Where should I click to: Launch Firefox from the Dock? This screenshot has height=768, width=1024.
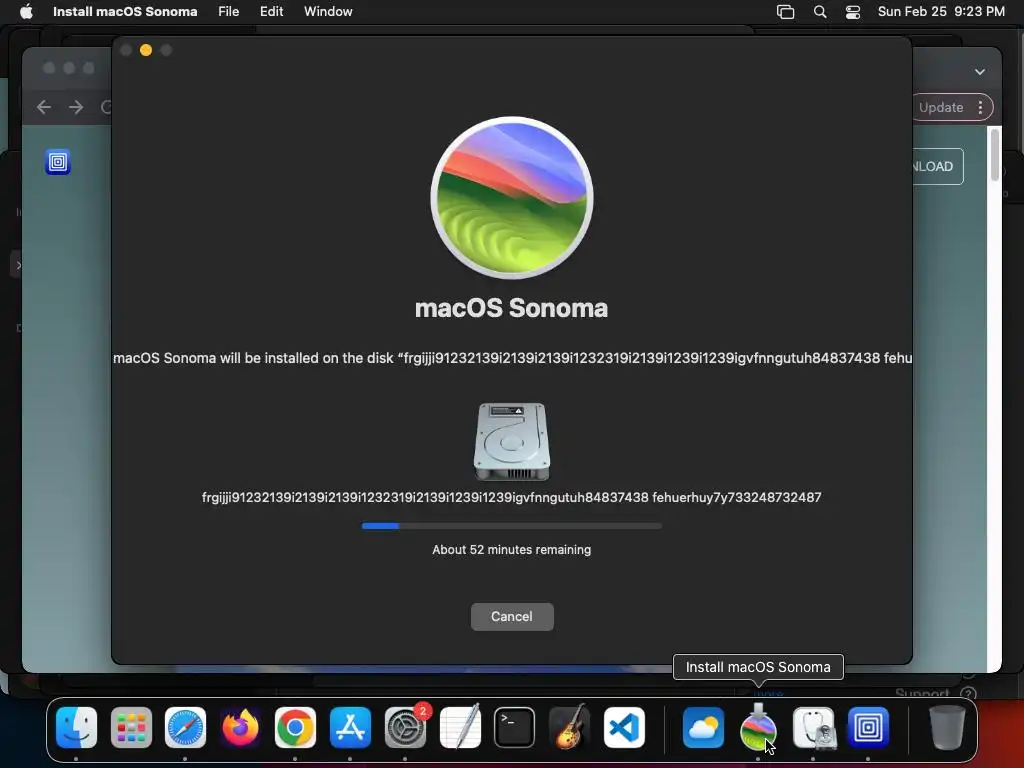pos(240,727)
